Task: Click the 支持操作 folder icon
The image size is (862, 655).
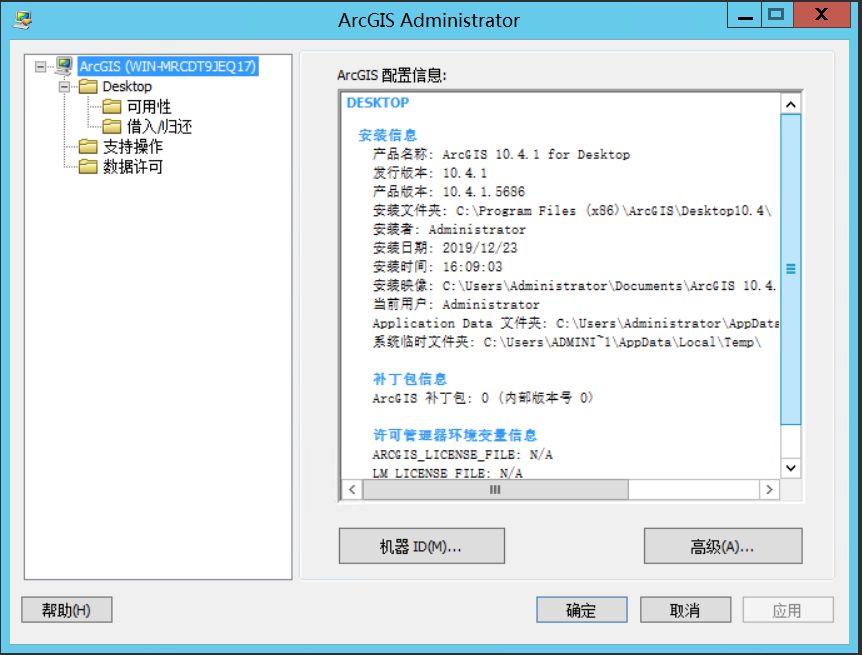Action: [x=88, y=146]
